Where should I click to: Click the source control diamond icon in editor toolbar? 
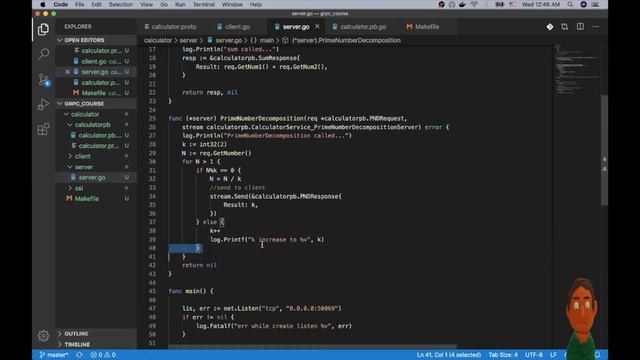[x=550, y=27]
